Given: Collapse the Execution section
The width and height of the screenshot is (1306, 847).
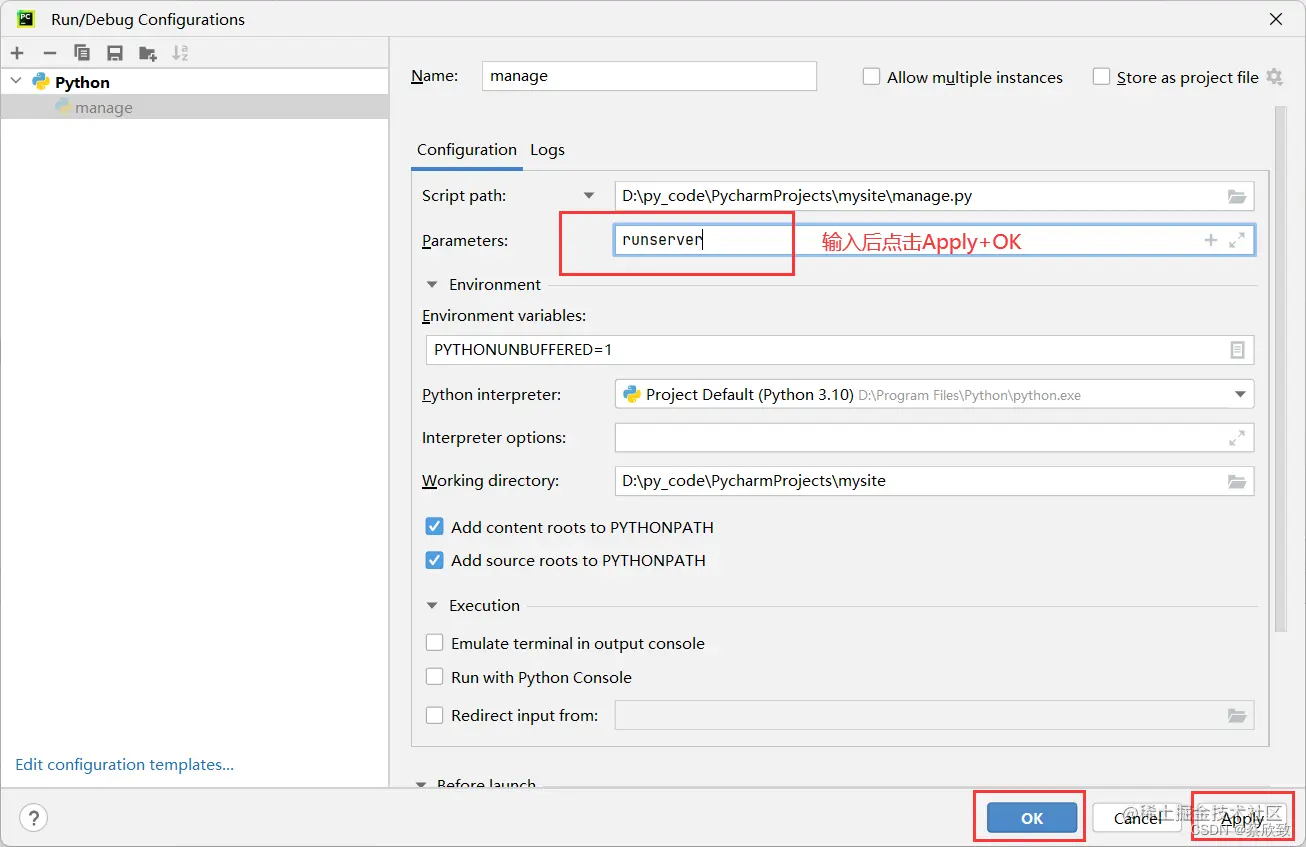Looking at the screenshot, I should click(432, 606).
